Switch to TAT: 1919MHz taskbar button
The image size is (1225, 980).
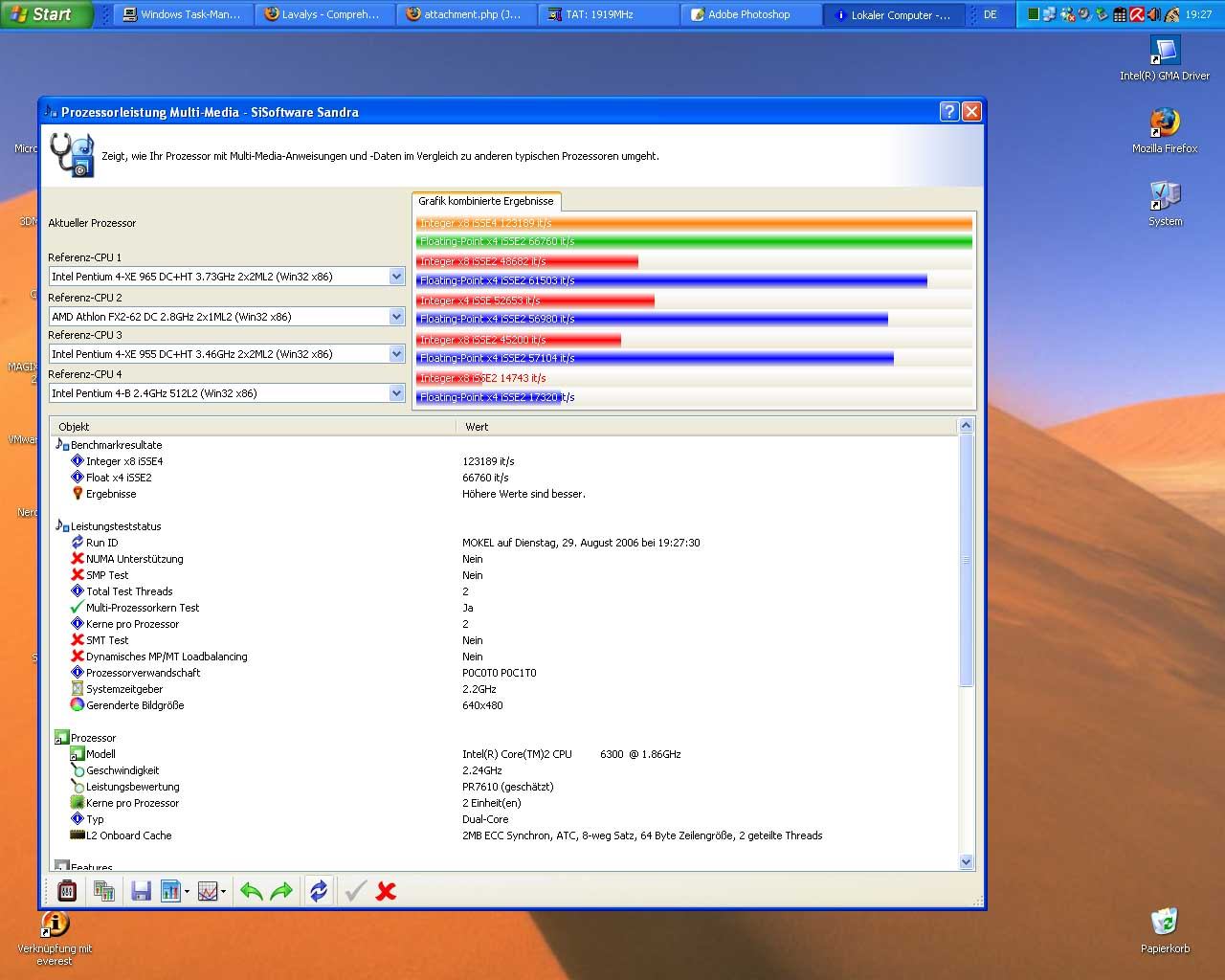(x=607, y=14)
